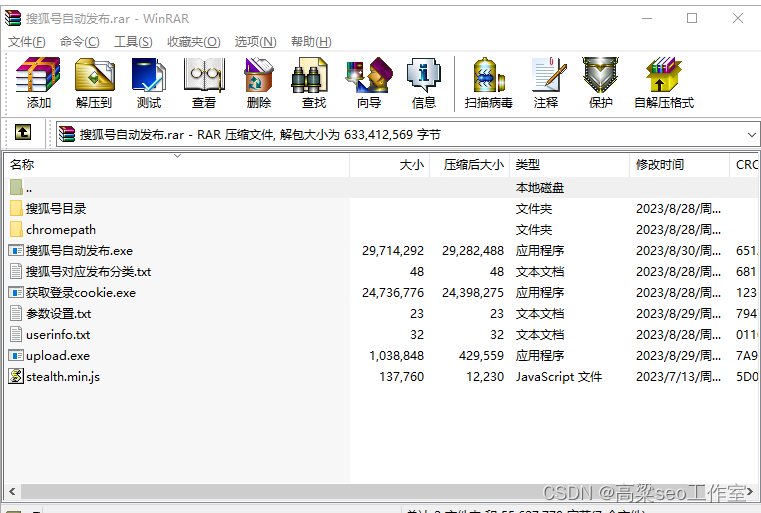Click the 搜狐号自动发布.exe application icon
The height and width of the screenshot is (513, 761).
(x=16, y=250)
